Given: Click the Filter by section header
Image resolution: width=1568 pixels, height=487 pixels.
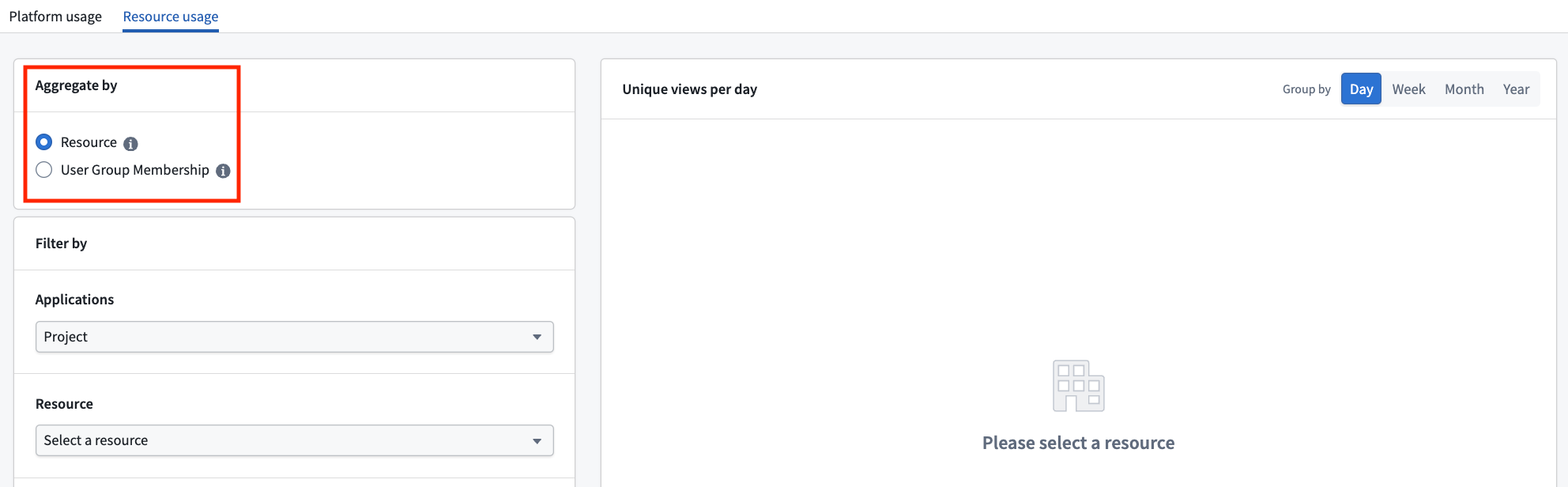Looking at the screenshot, I should 61,243.
